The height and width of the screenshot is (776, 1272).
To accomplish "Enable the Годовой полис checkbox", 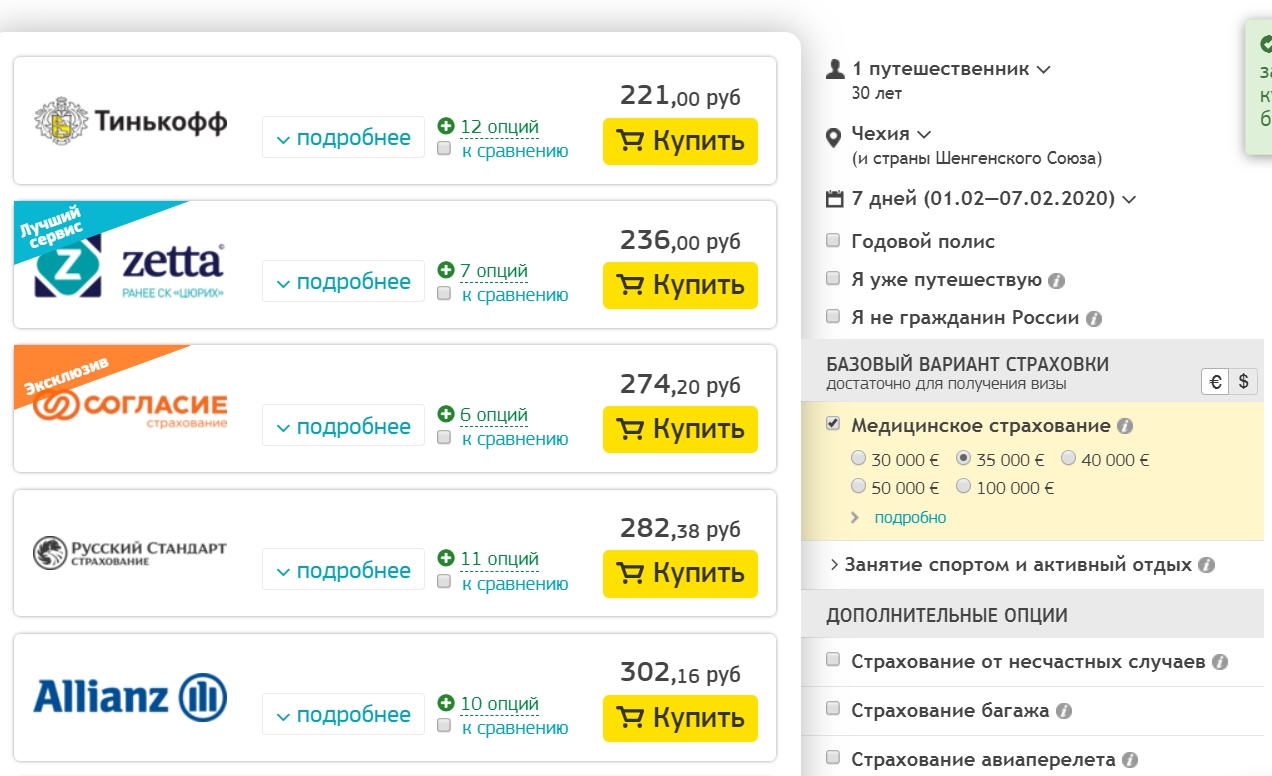I will [x=833, y=241].
